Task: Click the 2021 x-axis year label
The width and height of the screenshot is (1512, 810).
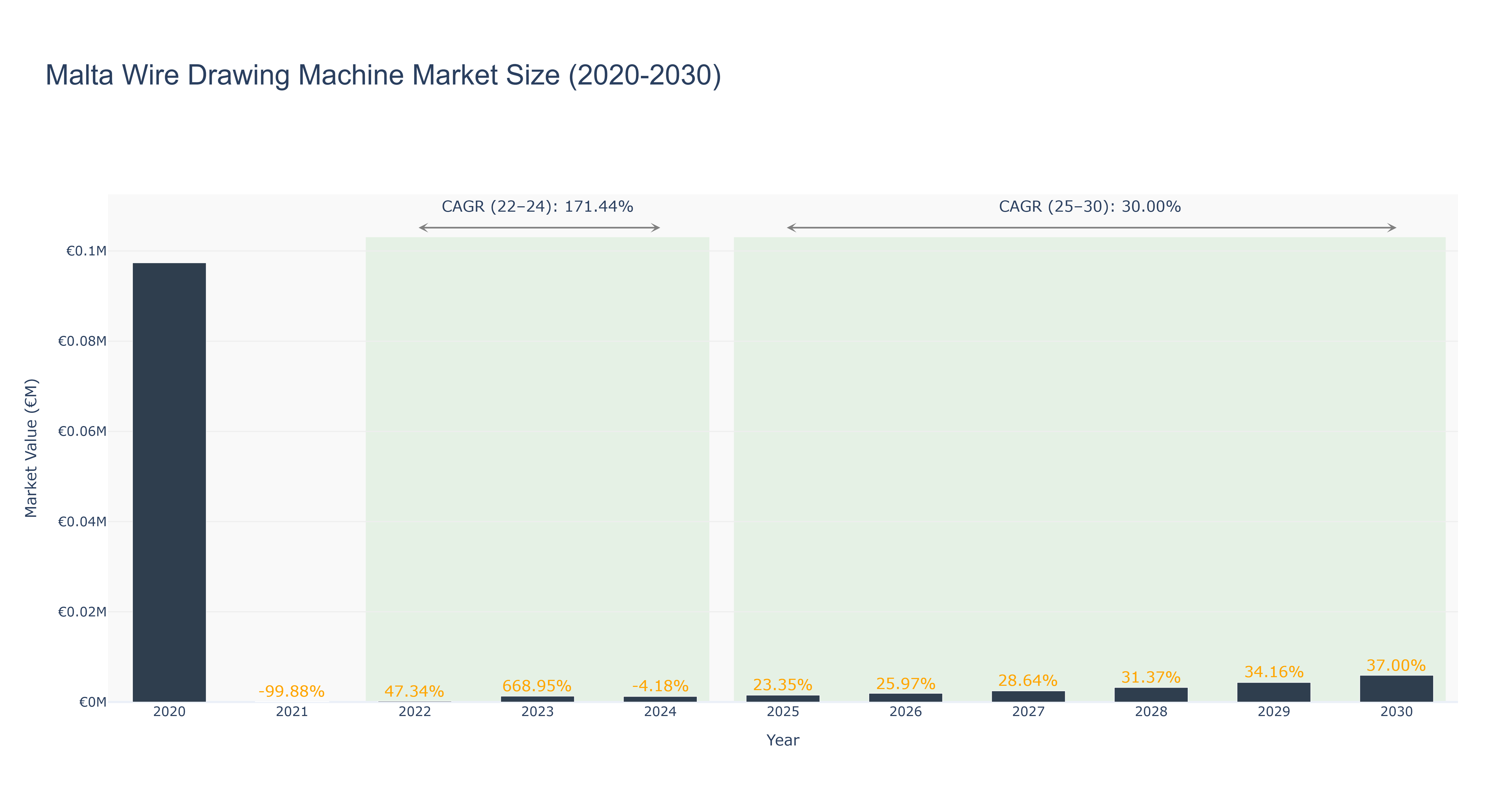Action: click(292, 712)
